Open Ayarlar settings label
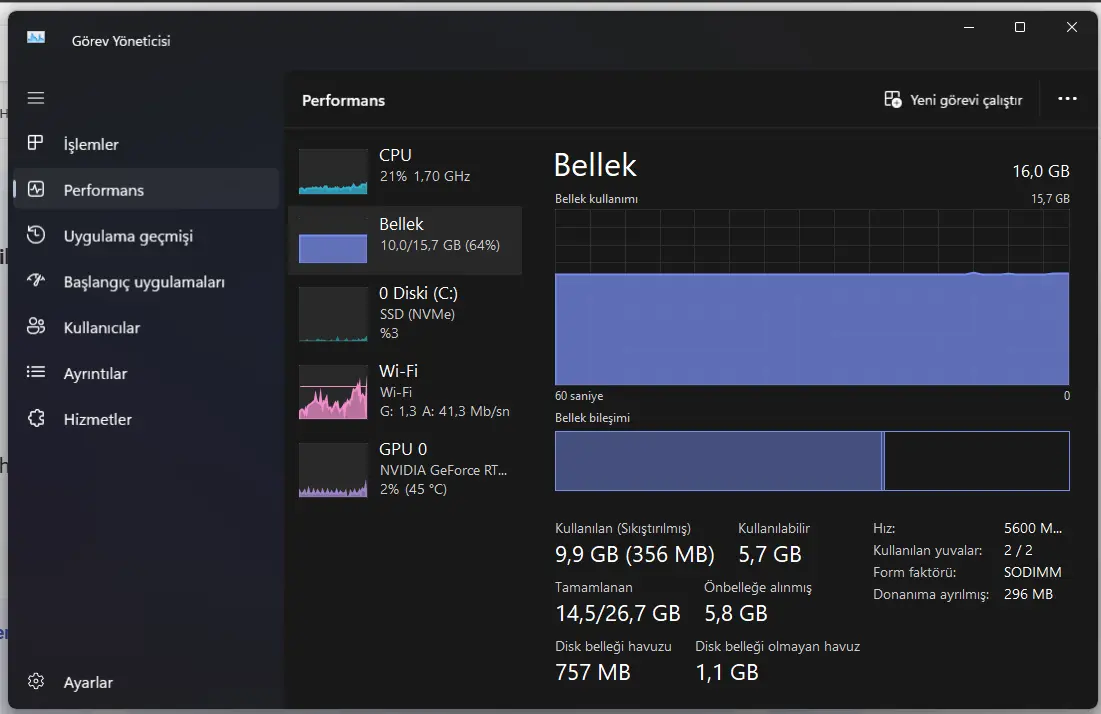Viewport: 1101px width, 714px height. tap(88, 682)
